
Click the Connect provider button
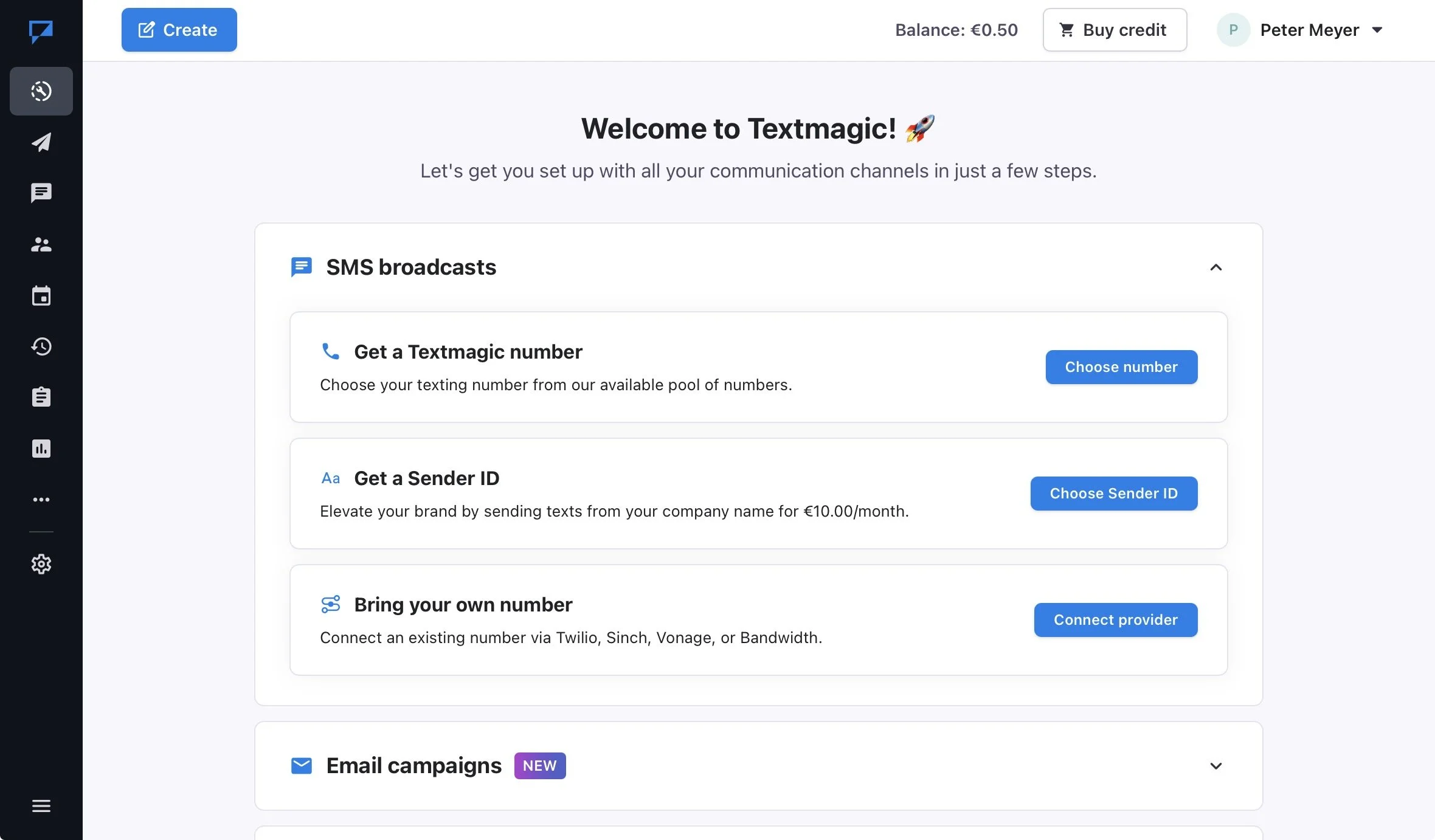point(1115,620)
